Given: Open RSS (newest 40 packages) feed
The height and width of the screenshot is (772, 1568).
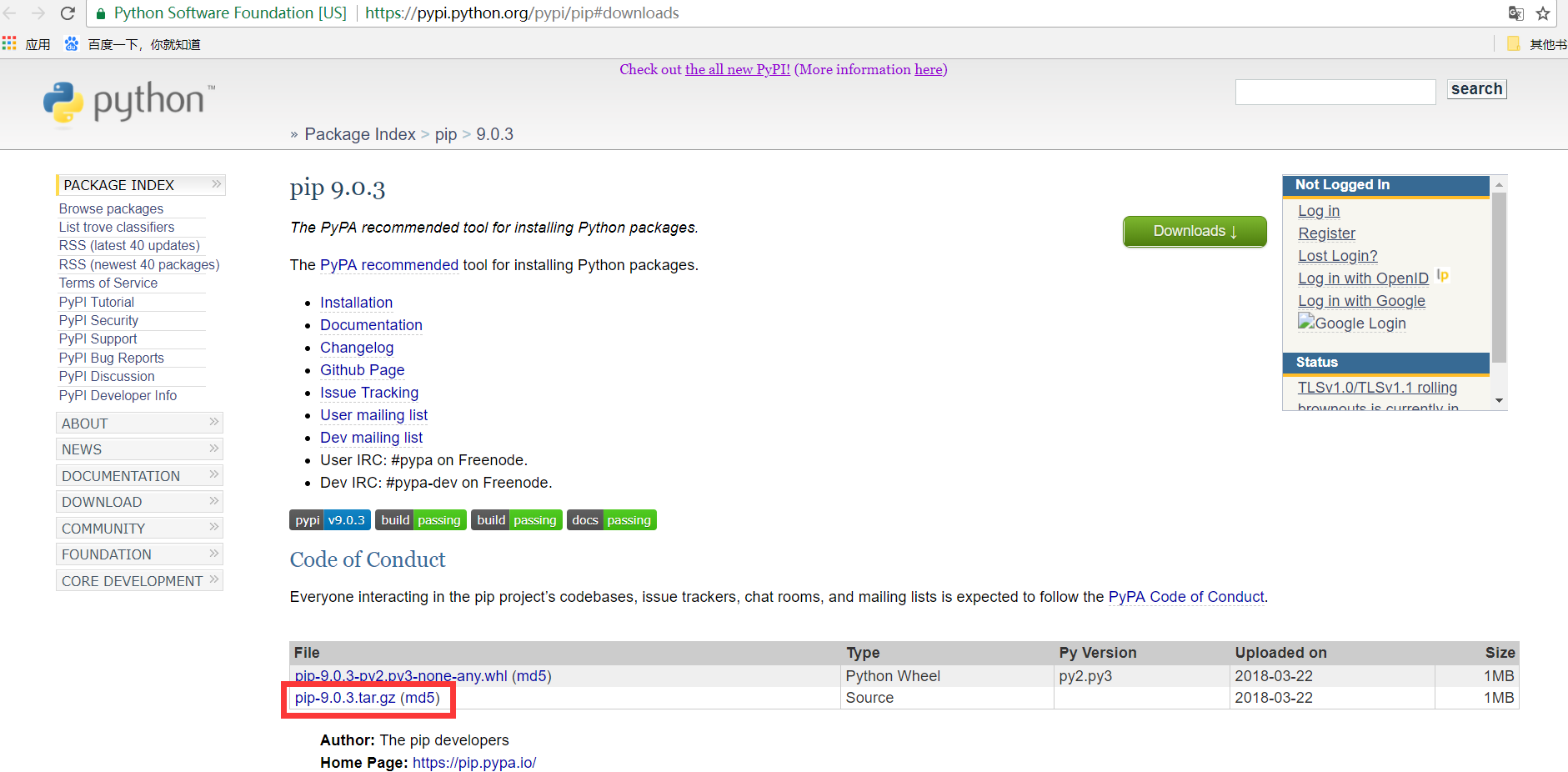Looking at the screenshot, I should click(139, 264).
